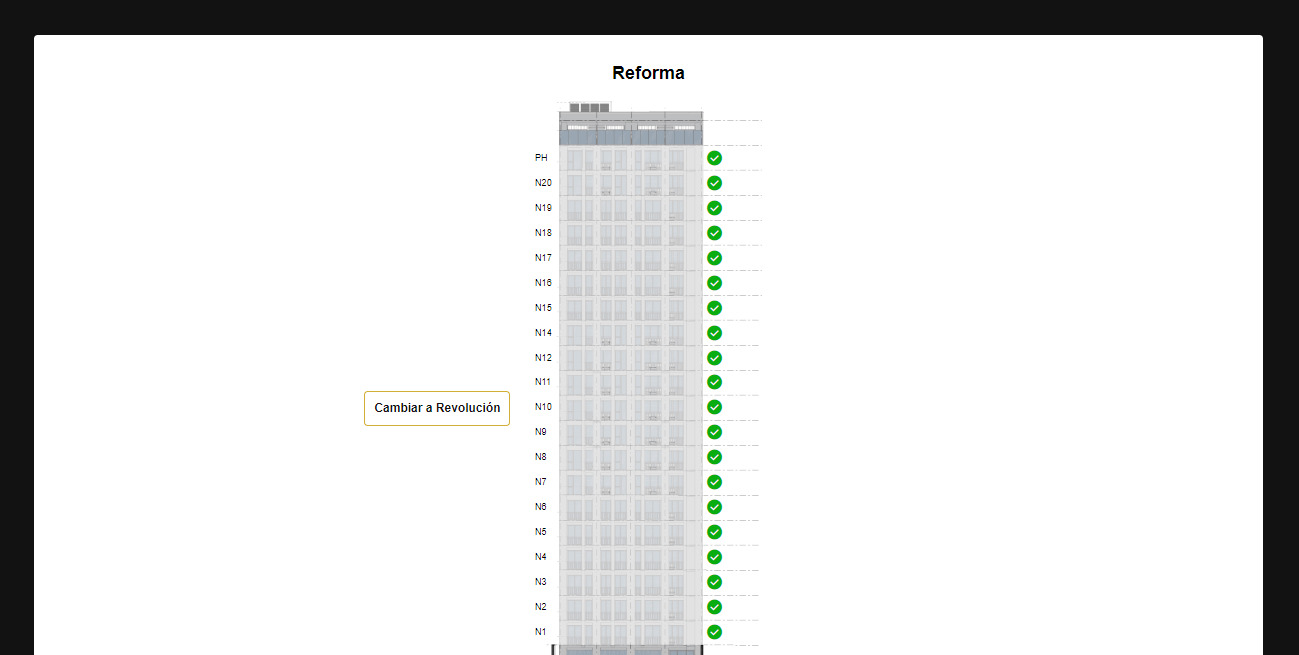Select the N20 floor label
Viewport: 1299px width, 655px height.
tap(543, 183)
